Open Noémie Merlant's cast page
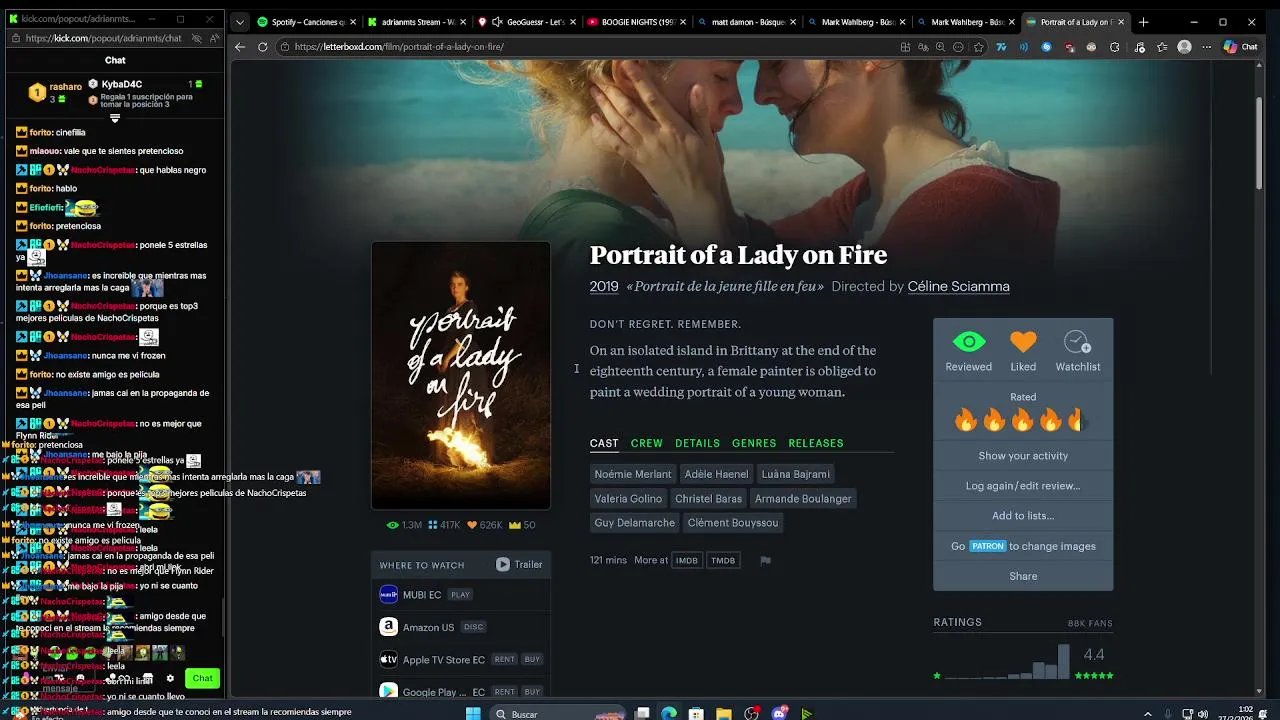Image resolution: width=1280 pixels, height=720 pixels. [x=633, y=474]
